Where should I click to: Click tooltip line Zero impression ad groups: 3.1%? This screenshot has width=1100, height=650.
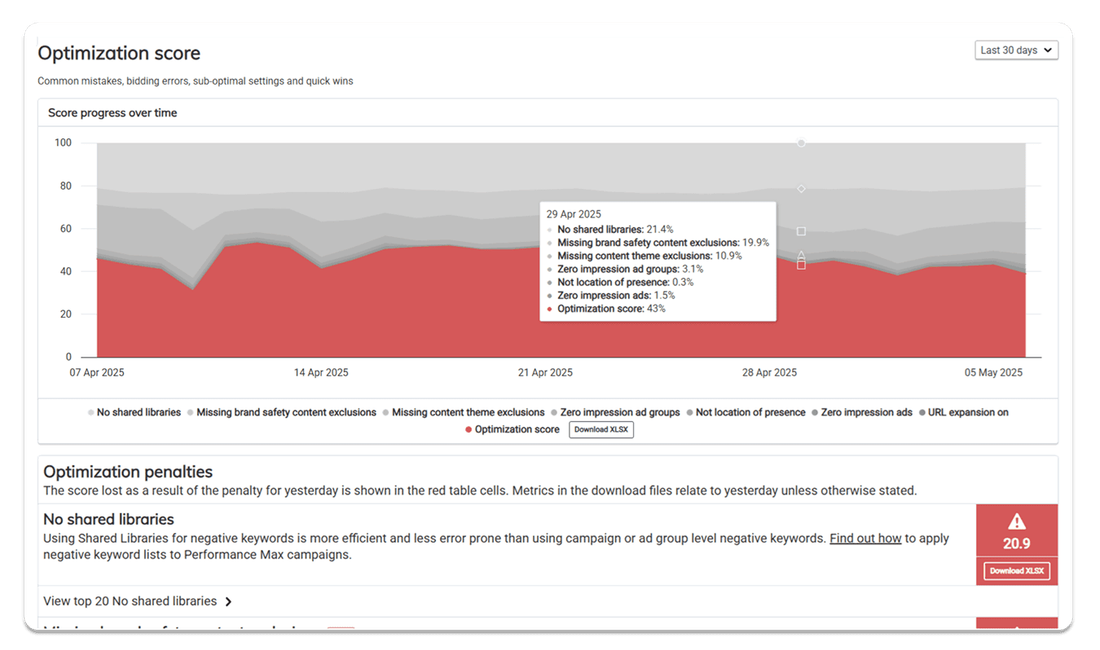pos(625,269)
